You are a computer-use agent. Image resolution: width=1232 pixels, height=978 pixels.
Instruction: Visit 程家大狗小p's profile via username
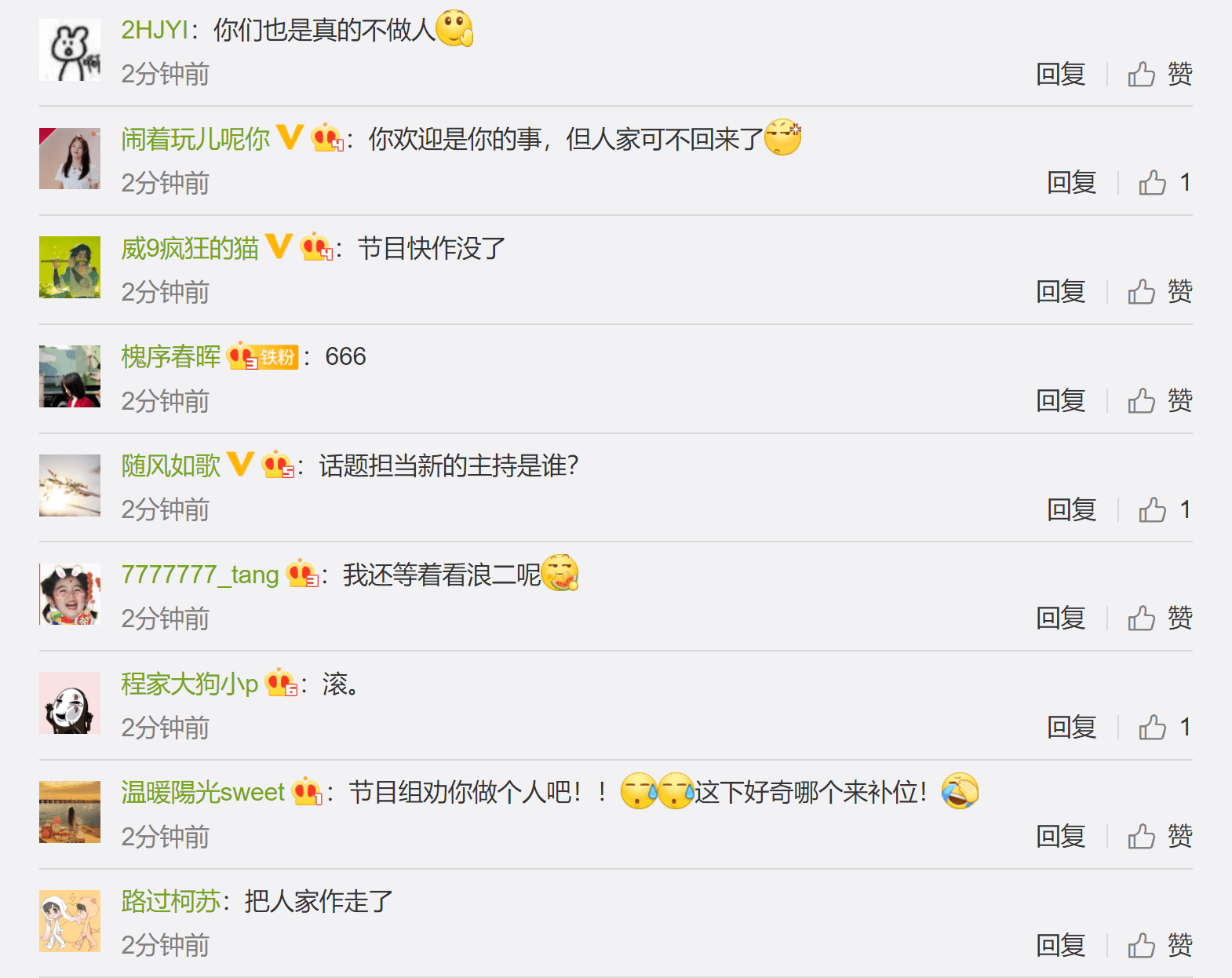(x=189, y=684)
